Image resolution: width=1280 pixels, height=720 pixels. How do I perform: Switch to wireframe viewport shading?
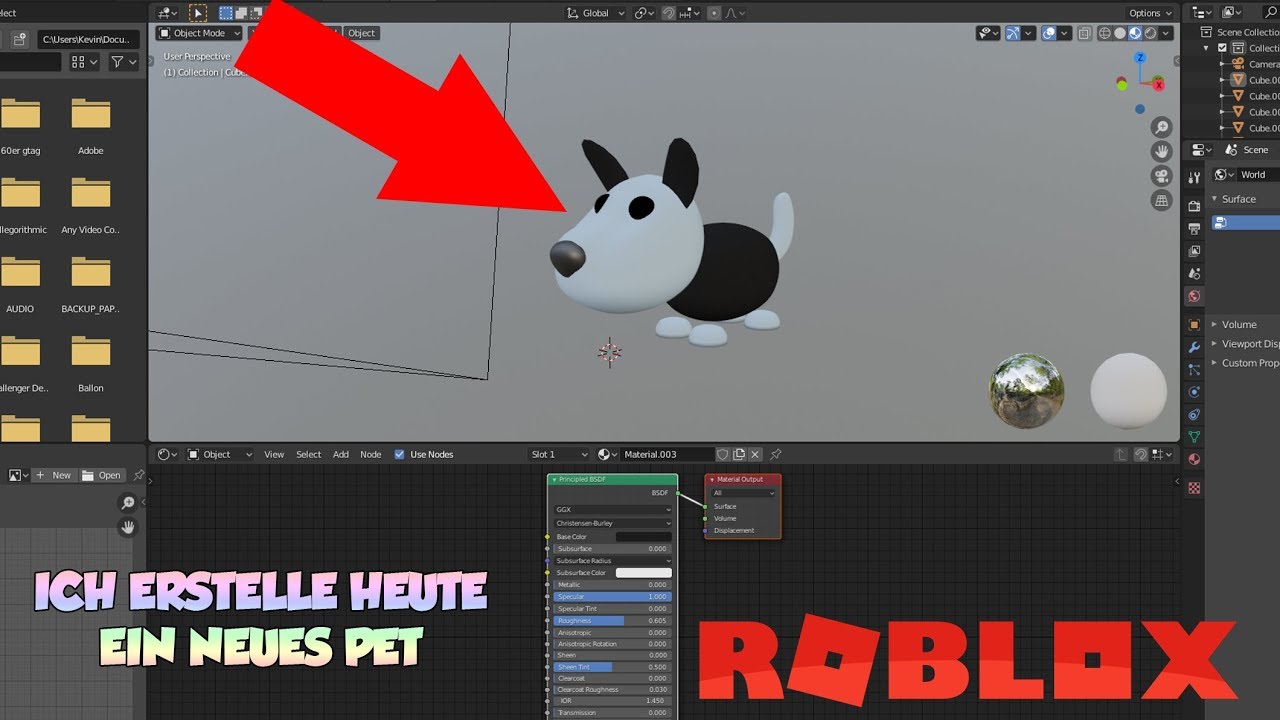[1105, 33]
